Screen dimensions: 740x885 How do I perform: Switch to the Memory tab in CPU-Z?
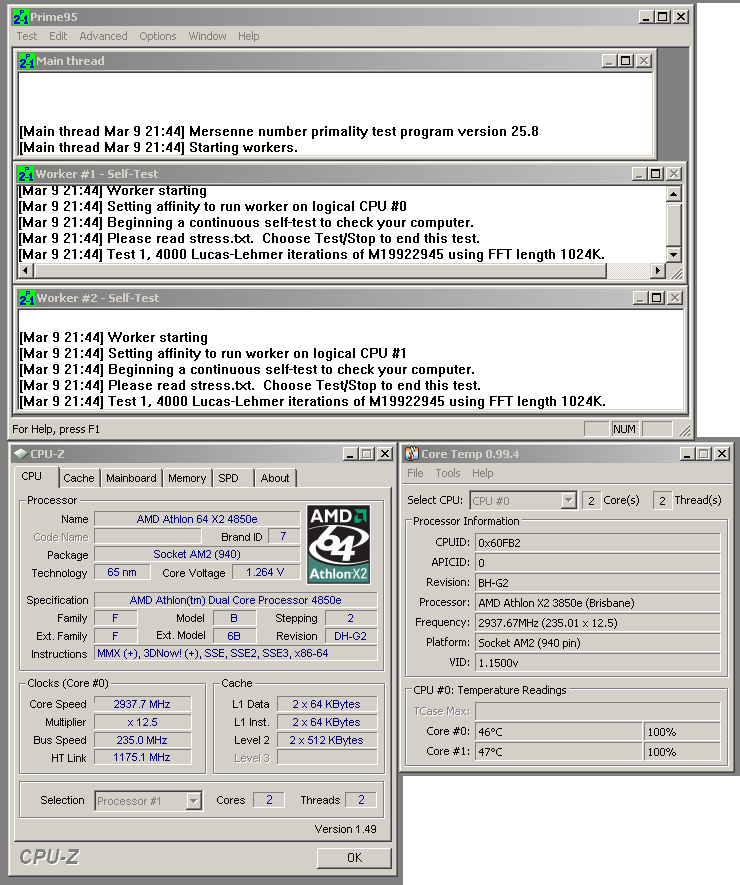coord(187,478)
